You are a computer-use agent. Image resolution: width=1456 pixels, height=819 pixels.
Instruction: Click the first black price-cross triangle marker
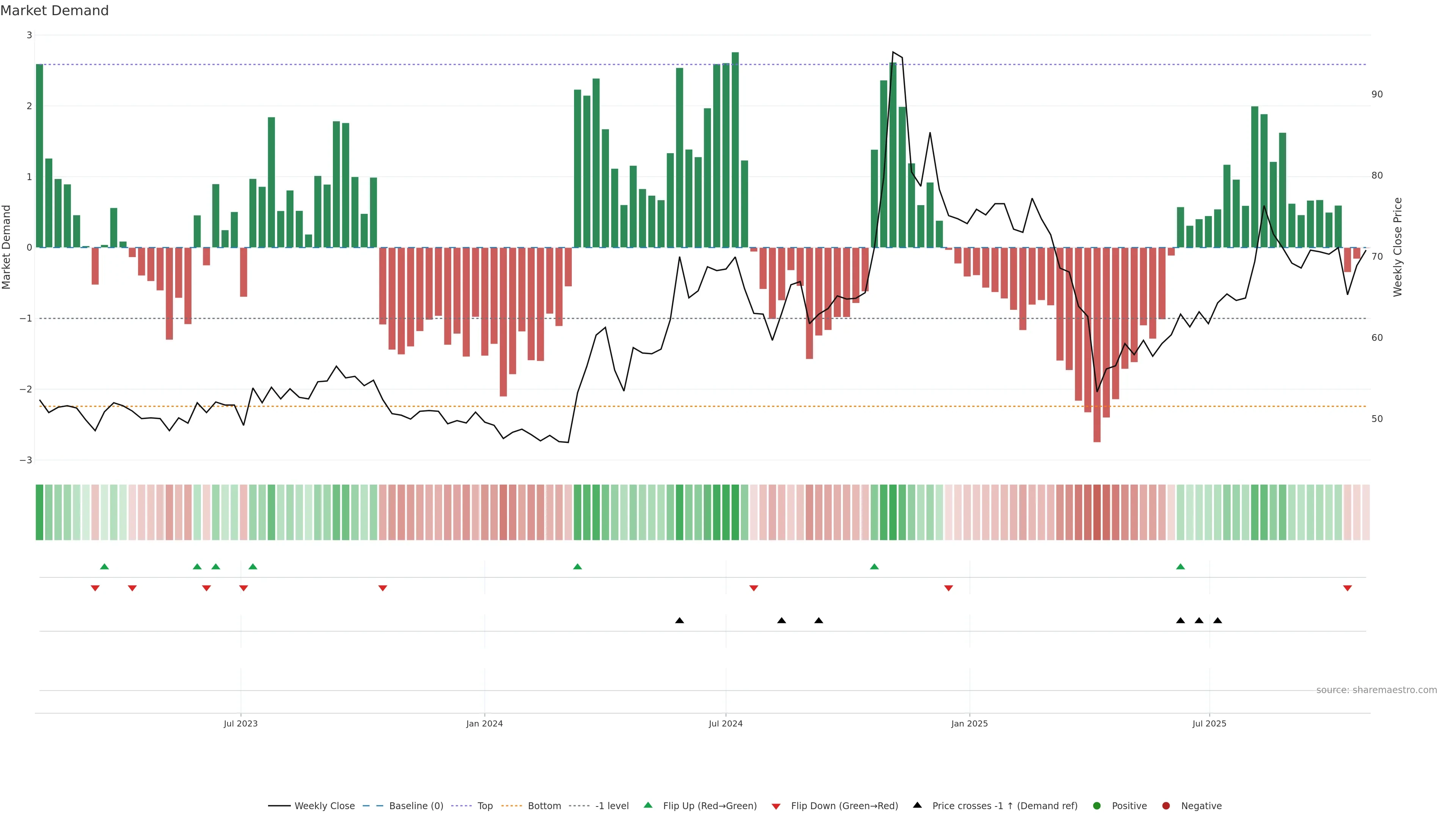[679, 621]
